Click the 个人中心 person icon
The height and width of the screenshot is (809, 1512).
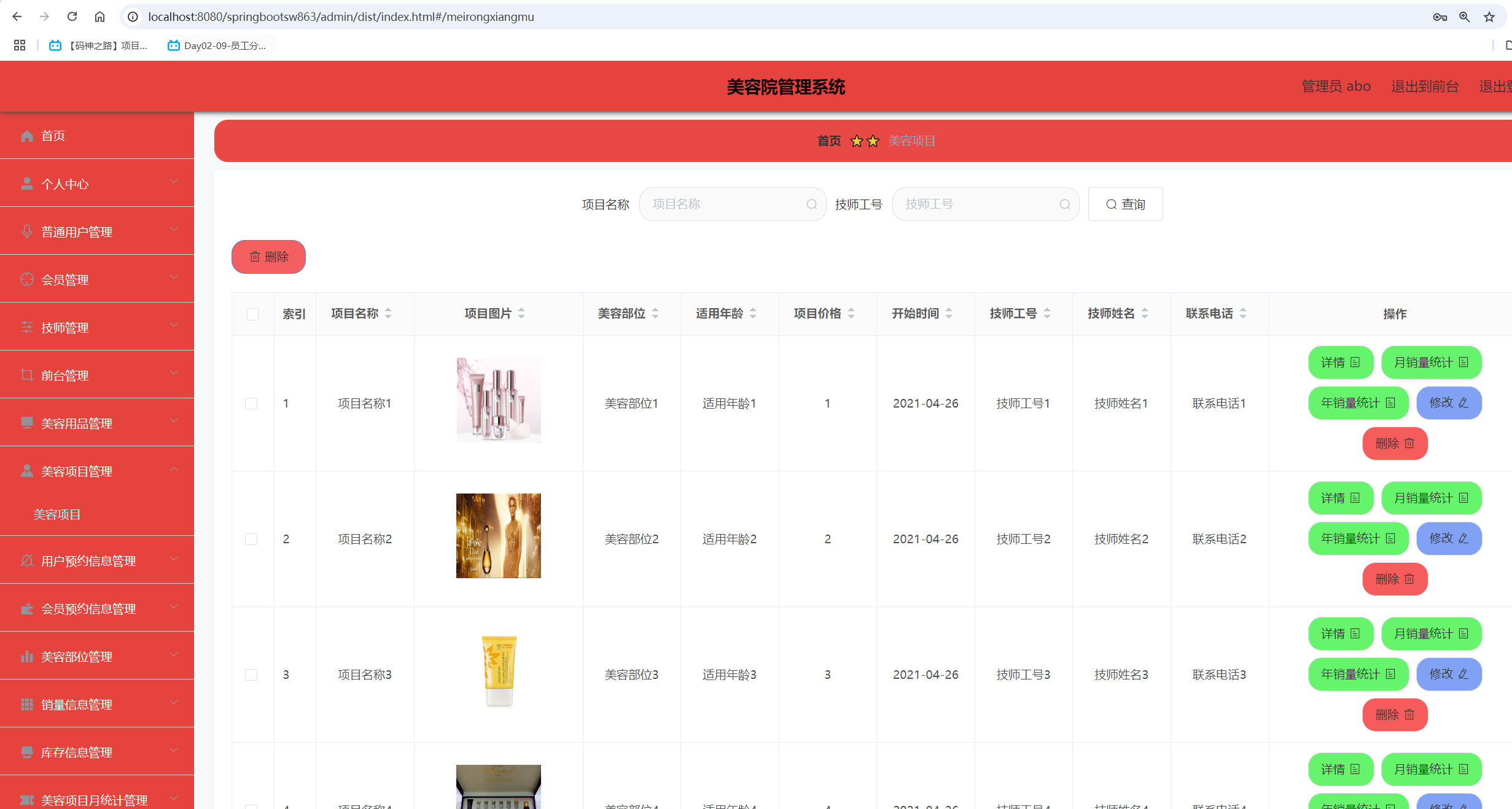point(27,182)
